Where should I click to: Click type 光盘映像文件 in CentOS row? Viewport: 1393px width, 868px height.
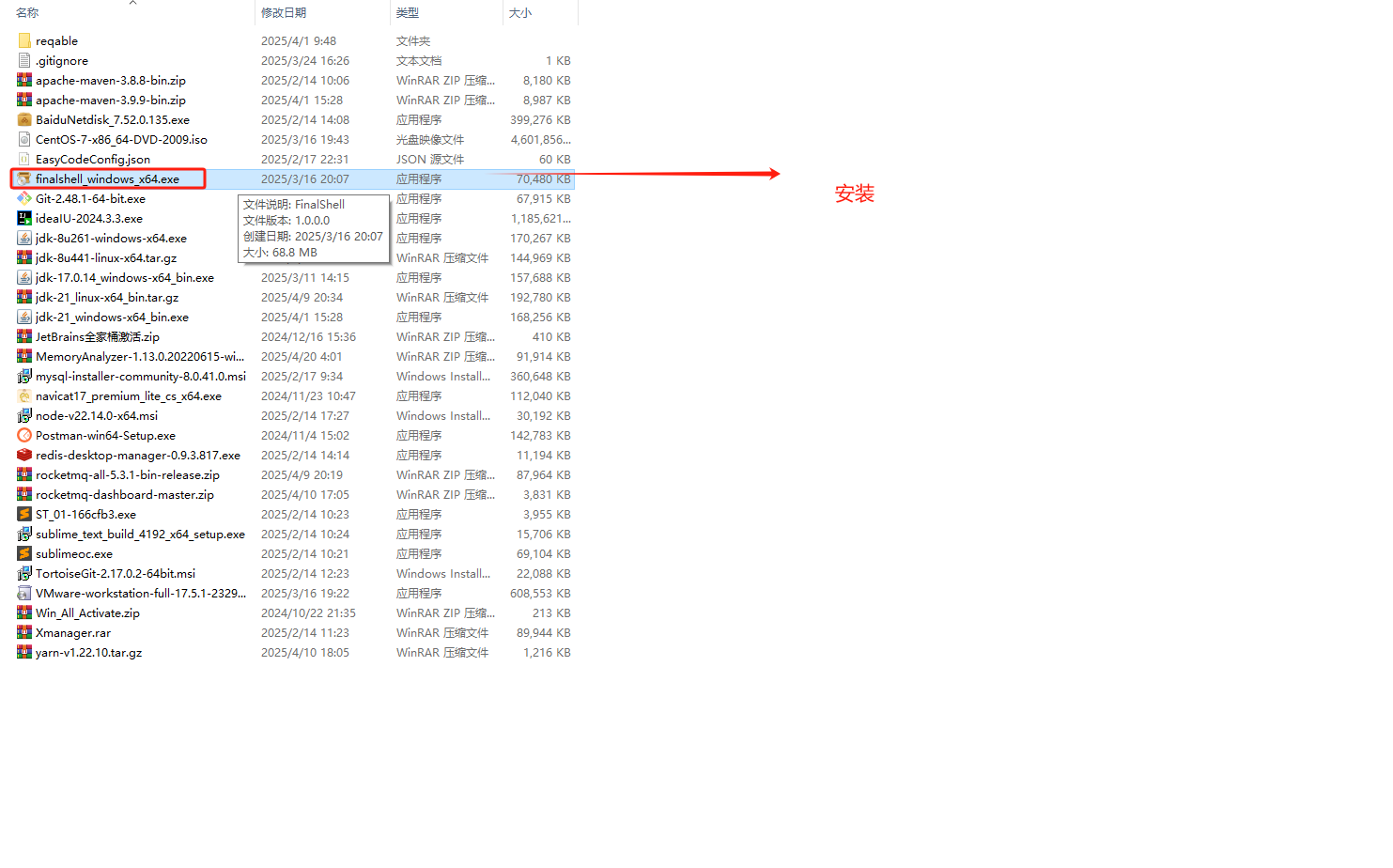430,139
